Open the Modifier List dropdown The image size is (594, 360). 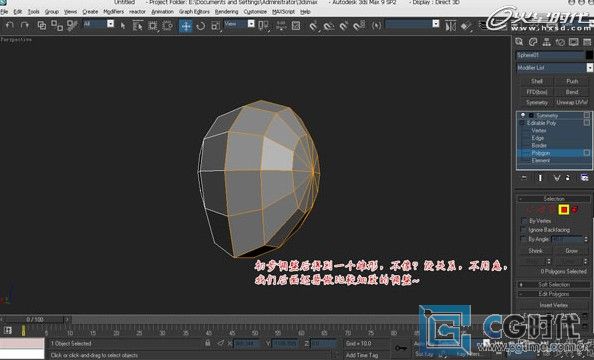(590, 68)
